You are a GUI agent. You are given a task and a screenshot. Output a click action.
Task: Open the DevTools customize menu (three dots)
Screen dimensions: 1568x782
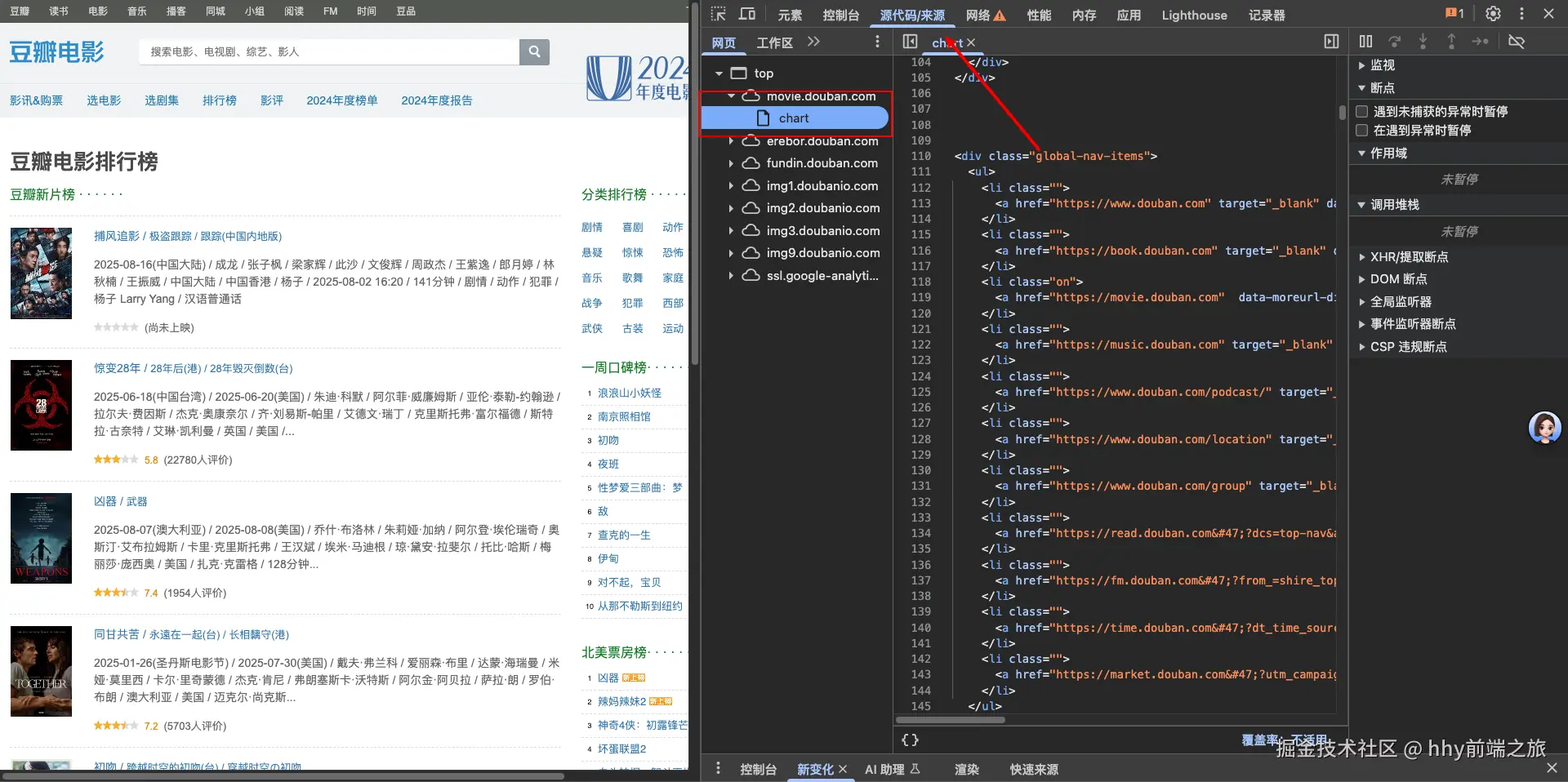(1521, 14)
